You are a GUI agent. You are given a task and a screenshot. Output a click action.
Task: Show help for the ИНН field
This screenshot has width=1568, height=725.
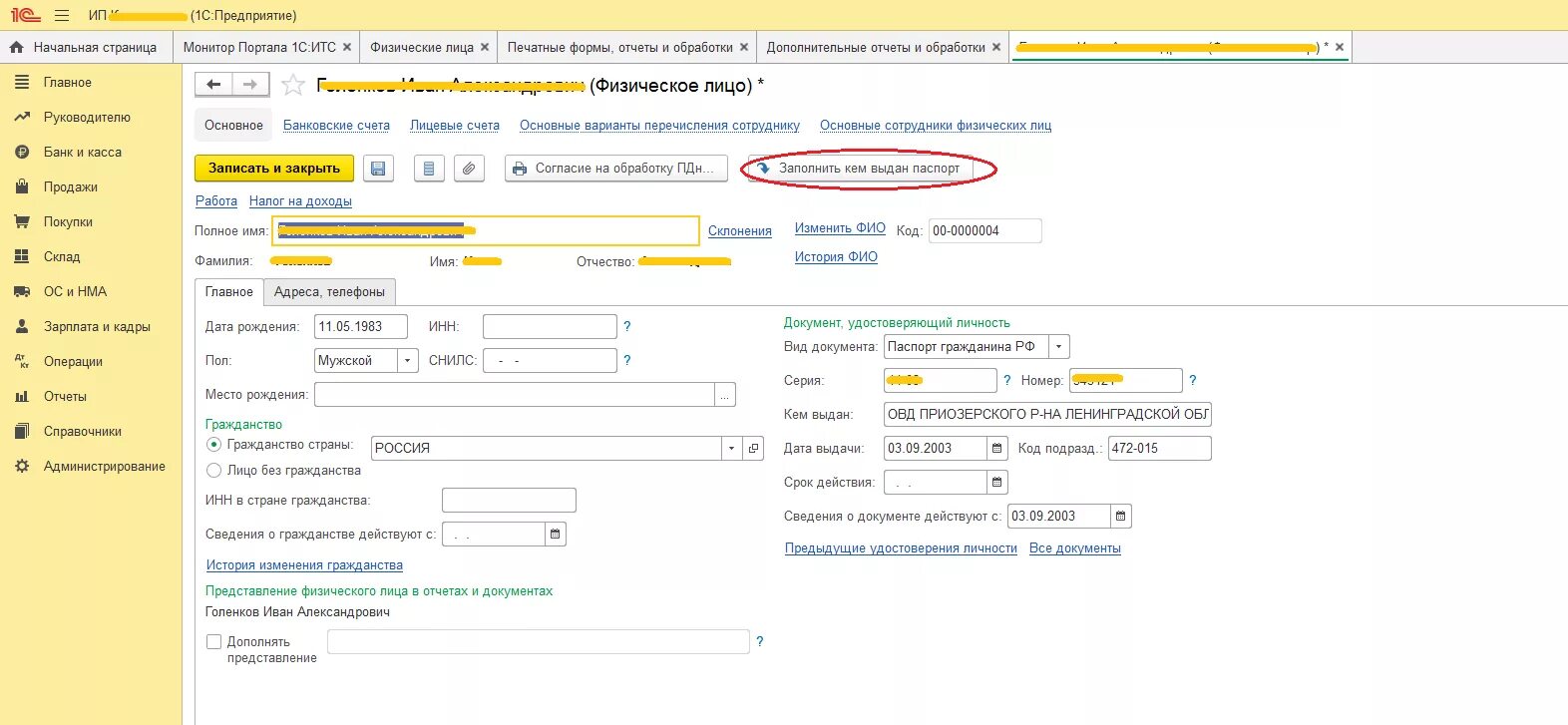pos(626,326)
